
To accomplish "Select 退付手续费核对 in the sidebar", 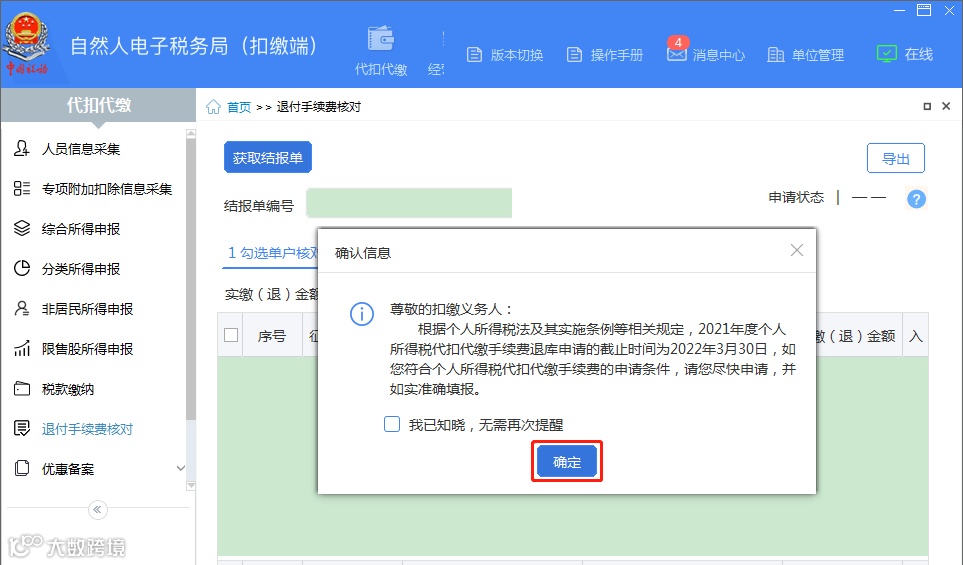I will (87, 429).
